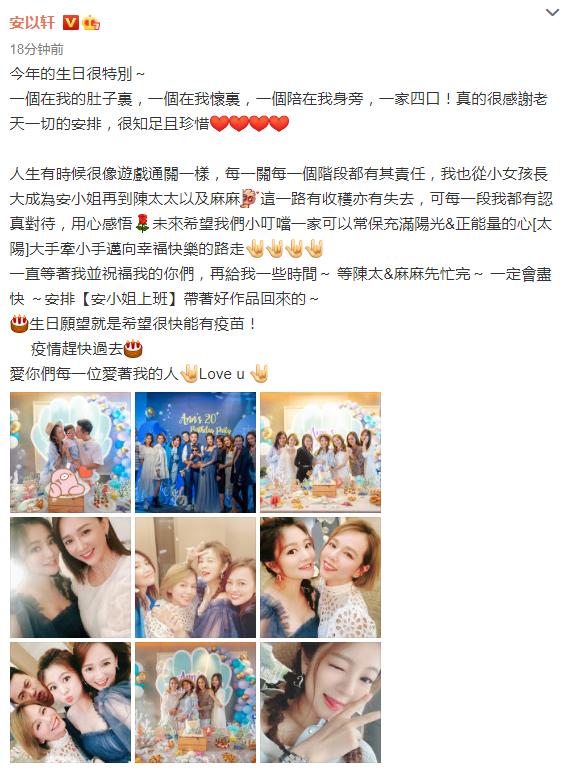
Task: Open the Ann's 20 Birthday Party group photo
Action: point(195,452)
